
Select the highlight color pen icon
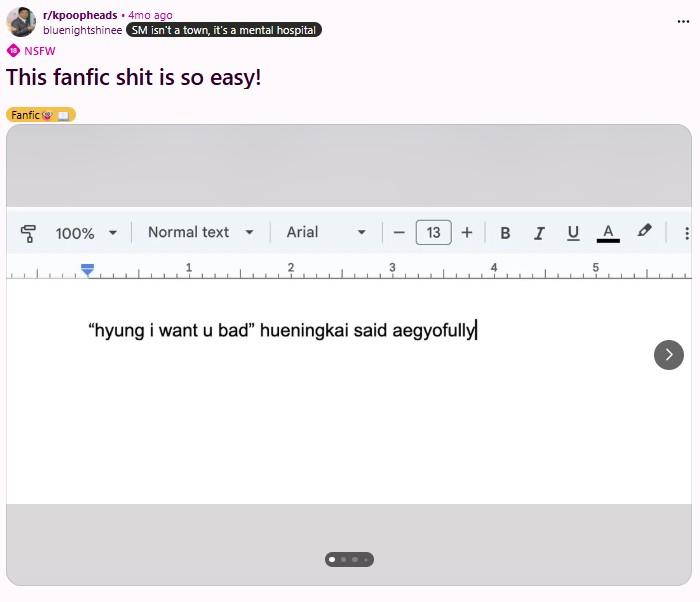pyautogui.click(x=644, y=231)
